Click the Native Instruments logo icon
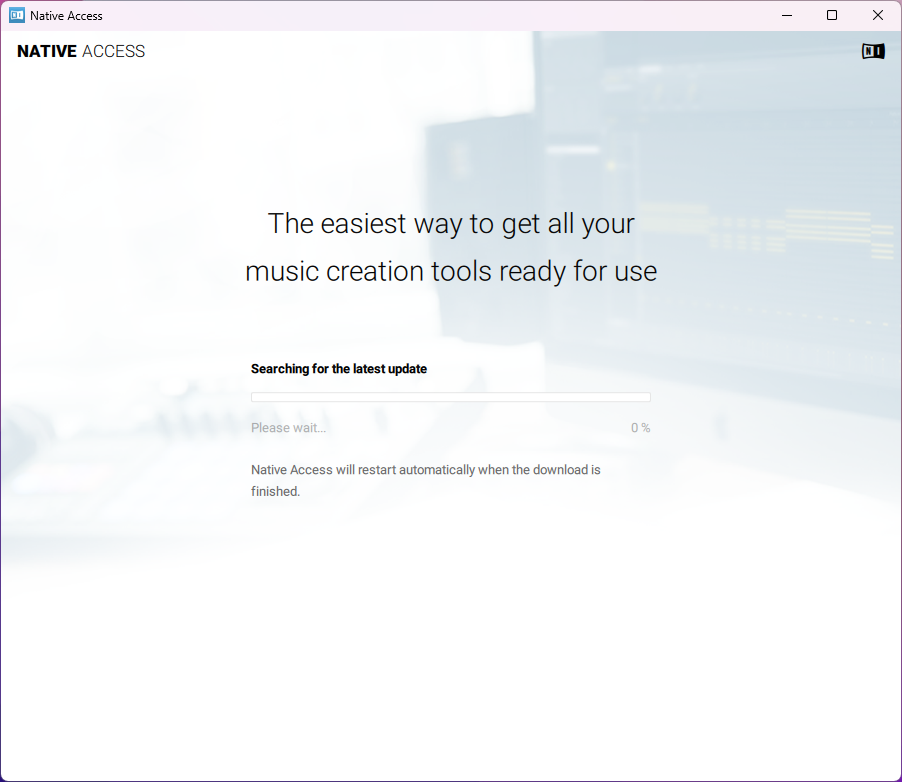Screen dimensions: 902x782 coord(873,52)
